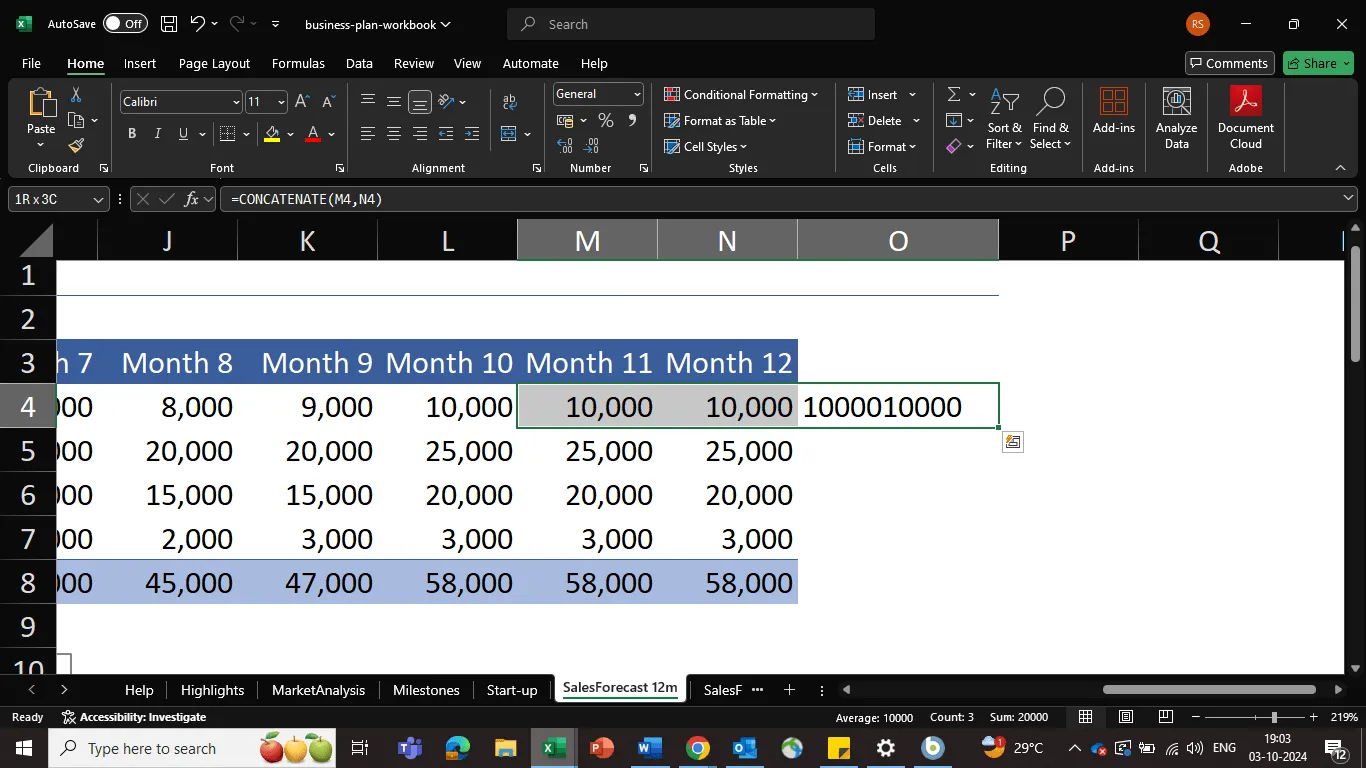Toggle Center alignment
The width and height of the screenshot is (1366, 768).
[x=394, y=134]
